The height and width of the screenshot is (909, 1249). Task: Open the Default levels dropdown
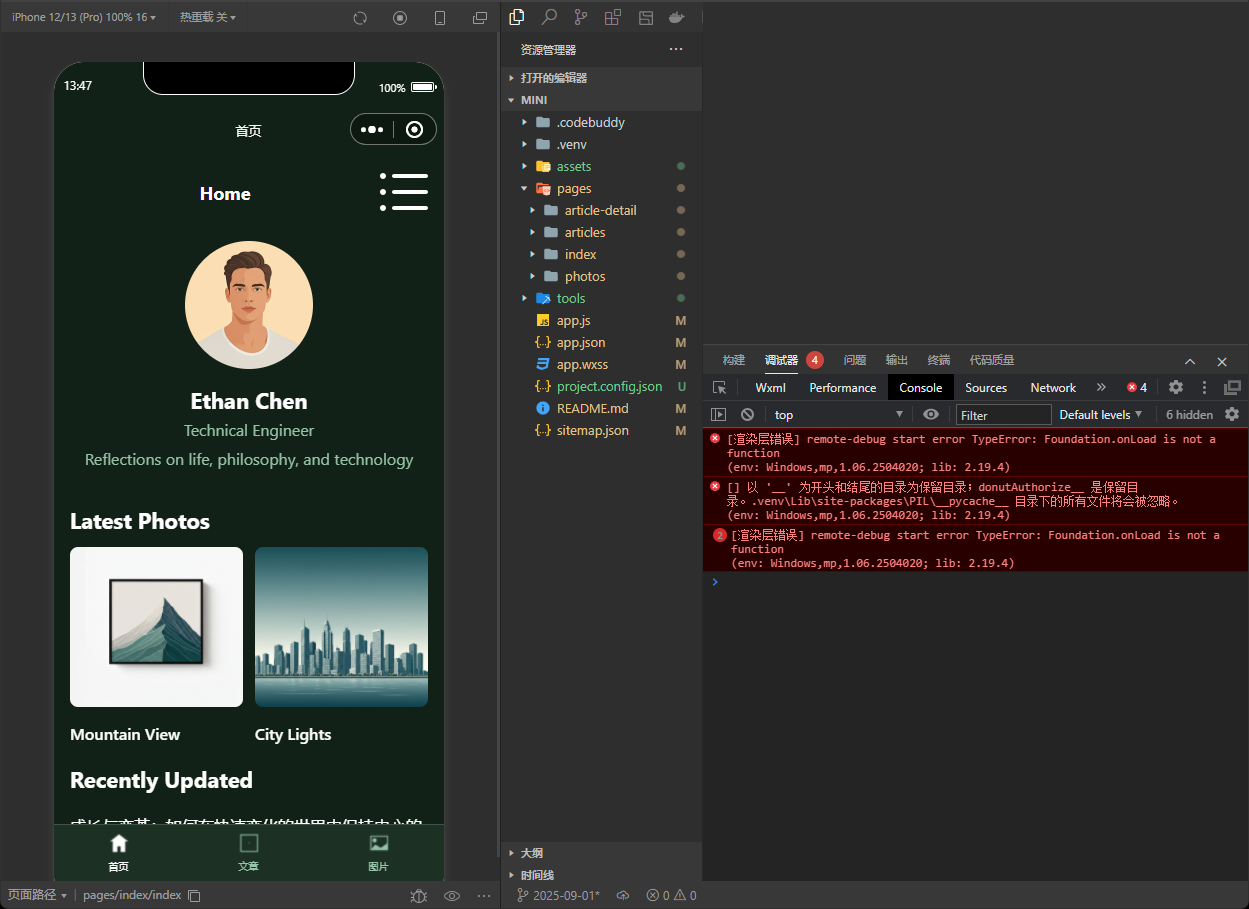tap(1100, 414)
